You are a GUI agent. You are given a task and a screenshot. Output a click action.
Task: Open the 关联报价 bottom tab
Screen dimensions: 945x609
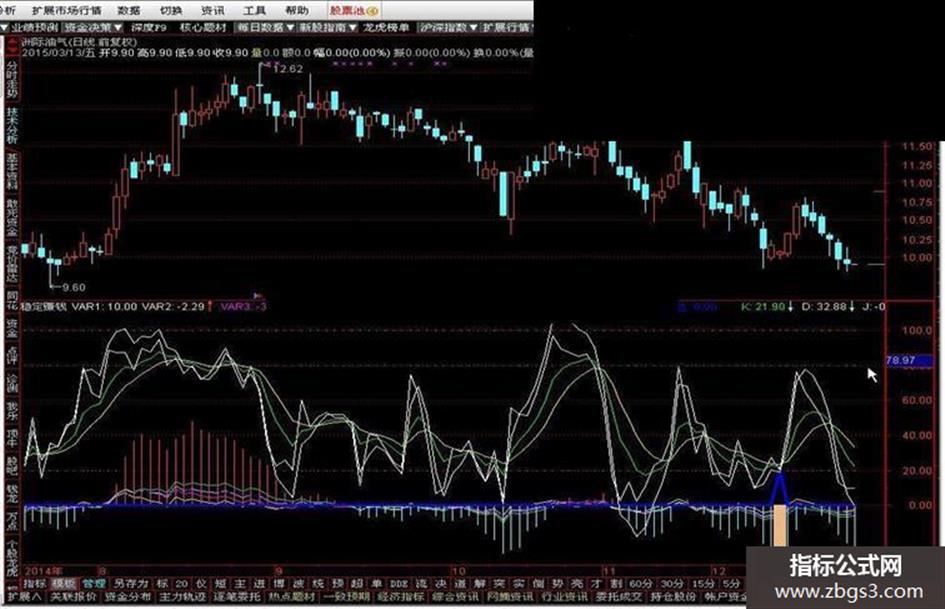point(73,596)
